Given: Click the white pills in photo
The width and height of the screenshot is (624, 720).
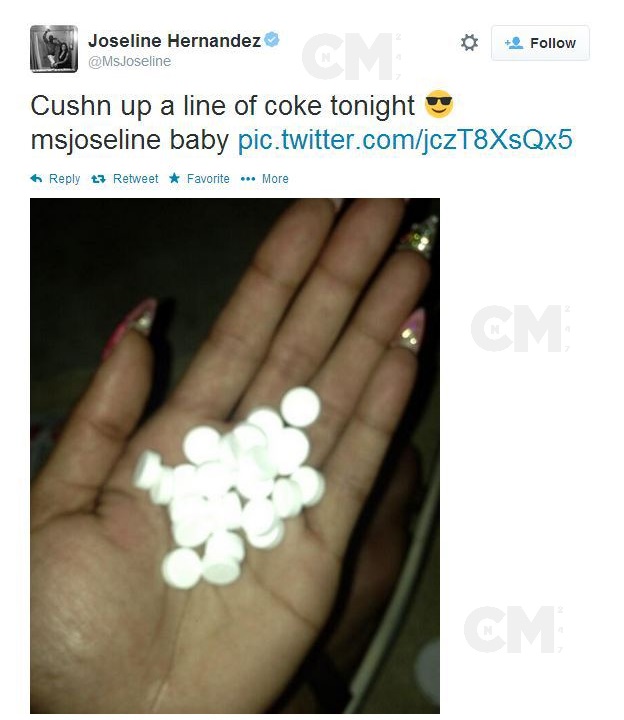Looking at the screenshot, I should 230,488.
